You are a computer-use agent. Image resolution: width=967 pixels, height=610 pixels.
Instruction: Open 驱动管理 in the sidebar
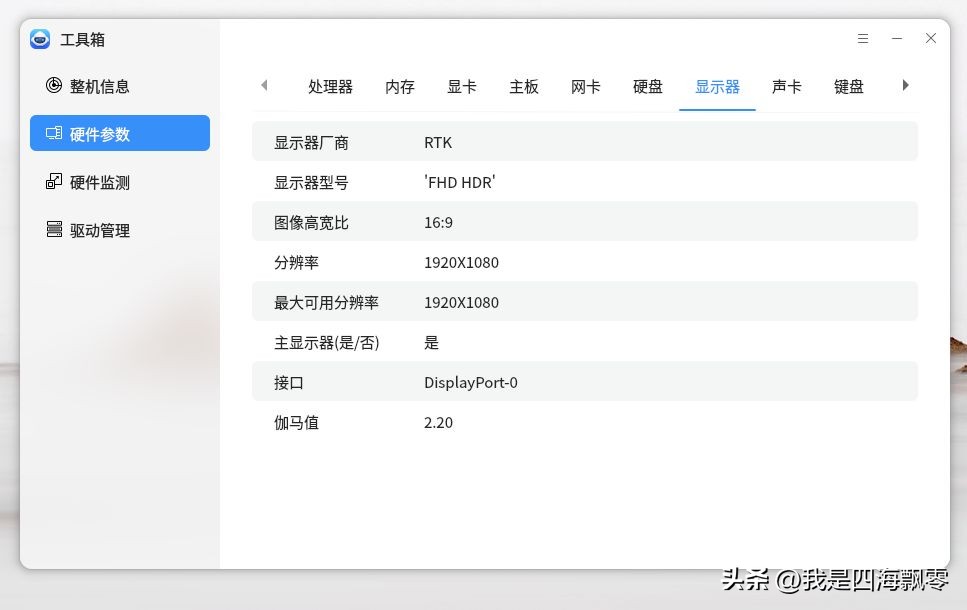(x=99, y=230)
